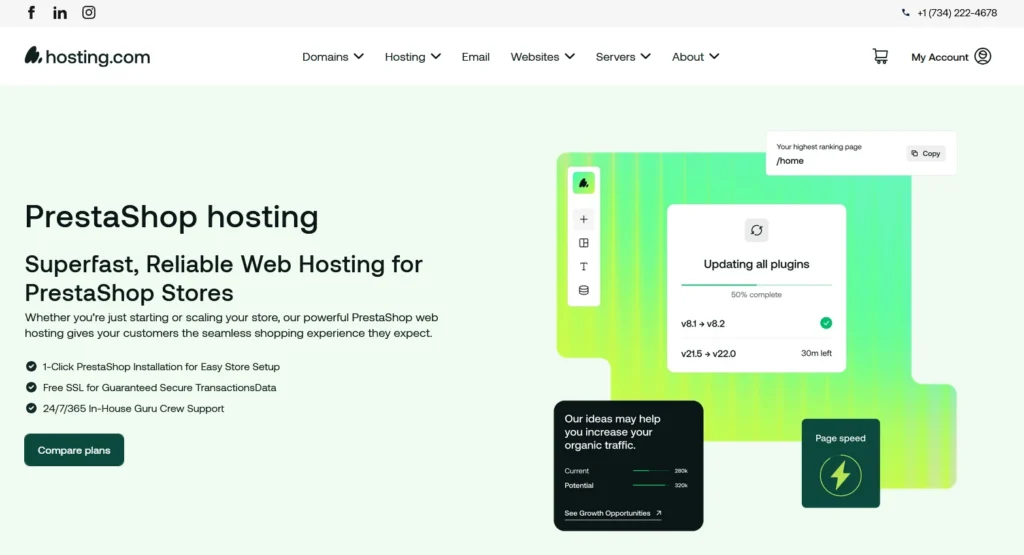Click the green checkmark next to v8.1 → v8.2

tap(826, 323)
